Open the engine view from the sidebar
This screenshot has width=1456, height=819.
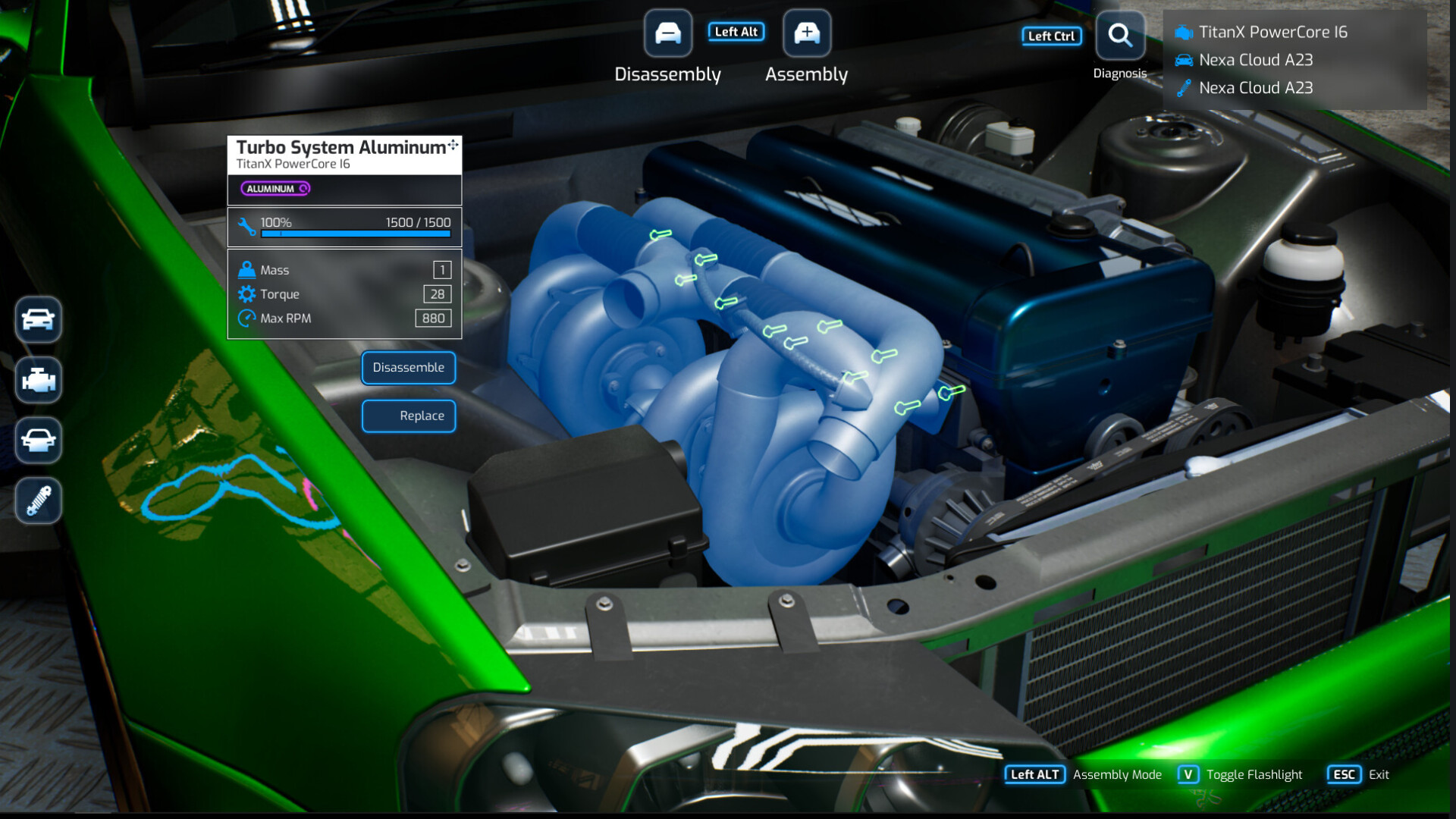[x=38, y=381]
